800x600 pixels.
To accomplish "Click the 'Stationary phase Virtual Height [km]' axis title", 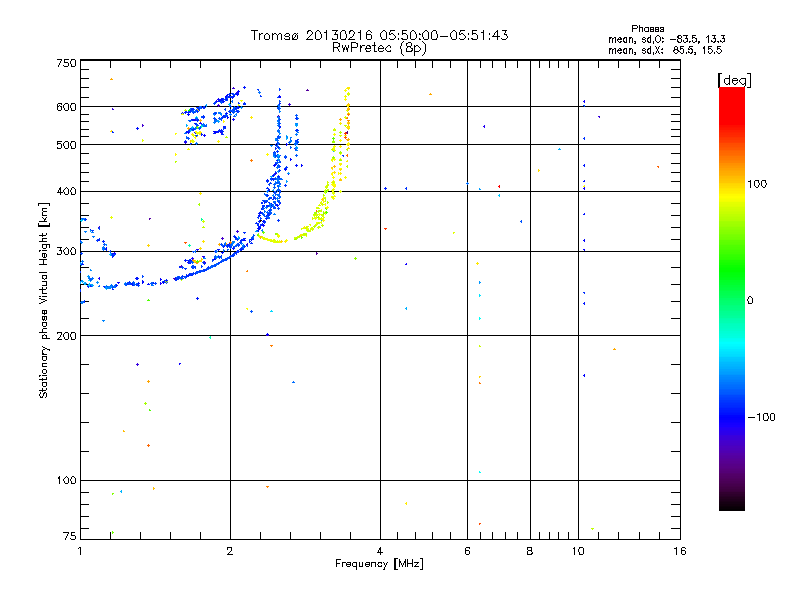I will (43, 301).
